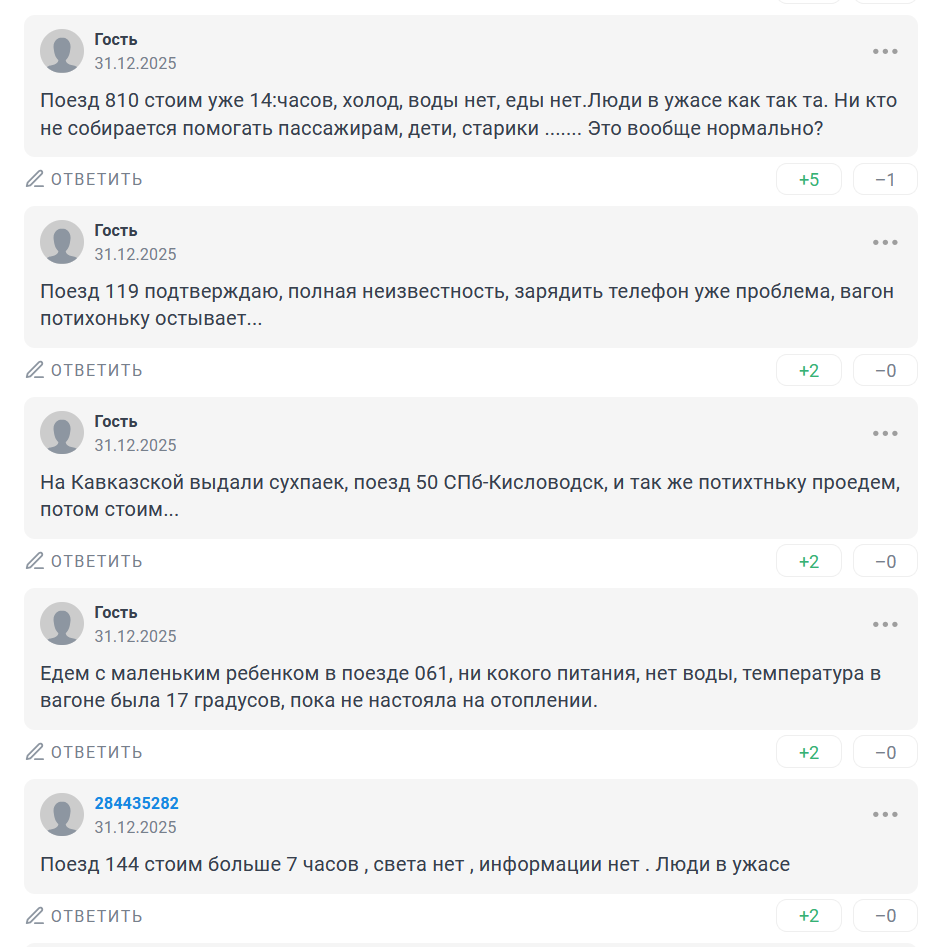Open three-dots menu on train 119 comment
Image resolution: width=945 pixels, height=947 pixels.
pyautogui.click(x=885, y=242)
